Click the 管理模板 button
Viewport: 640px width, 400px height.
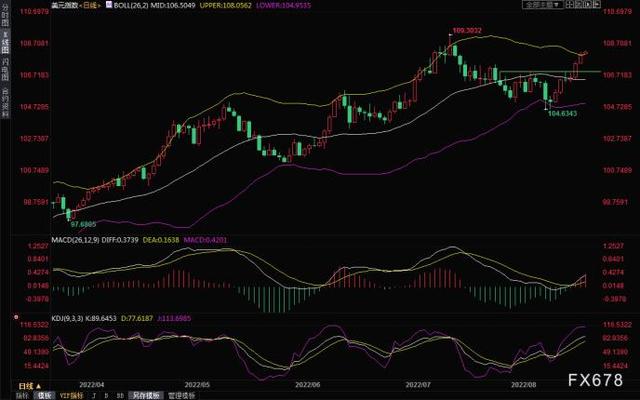point(181,396)
